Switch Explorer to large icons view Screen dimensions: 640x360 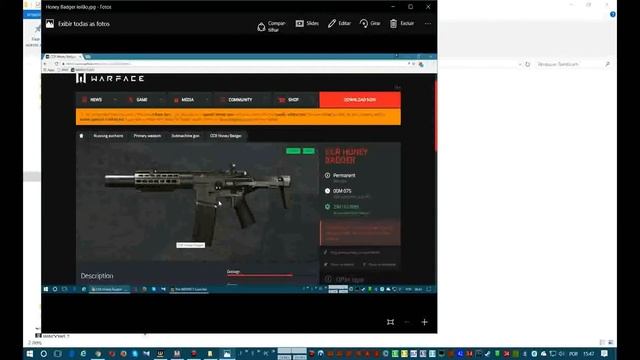click(611, 342)
